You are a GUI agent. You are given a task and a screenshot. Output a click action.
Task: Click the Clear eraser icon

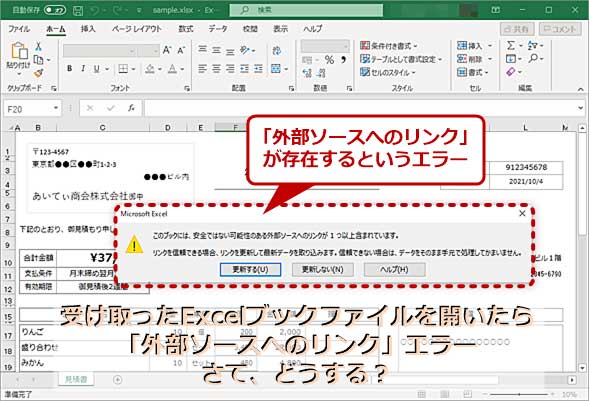[511, 71]
